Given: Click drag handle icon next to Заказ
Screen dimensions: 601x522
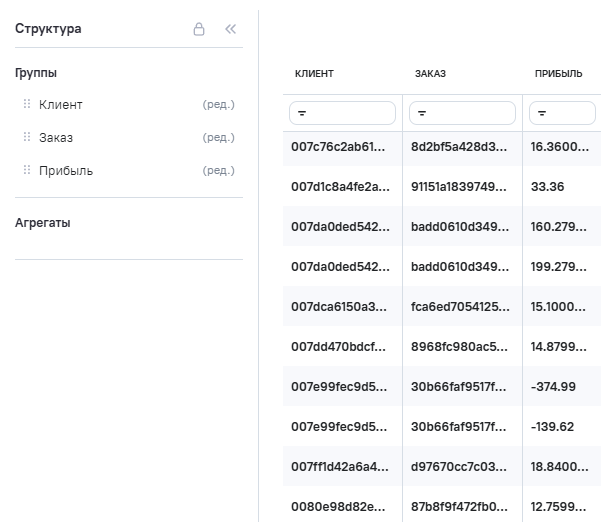Looking at the screenshot, I should tap(27, 138).
